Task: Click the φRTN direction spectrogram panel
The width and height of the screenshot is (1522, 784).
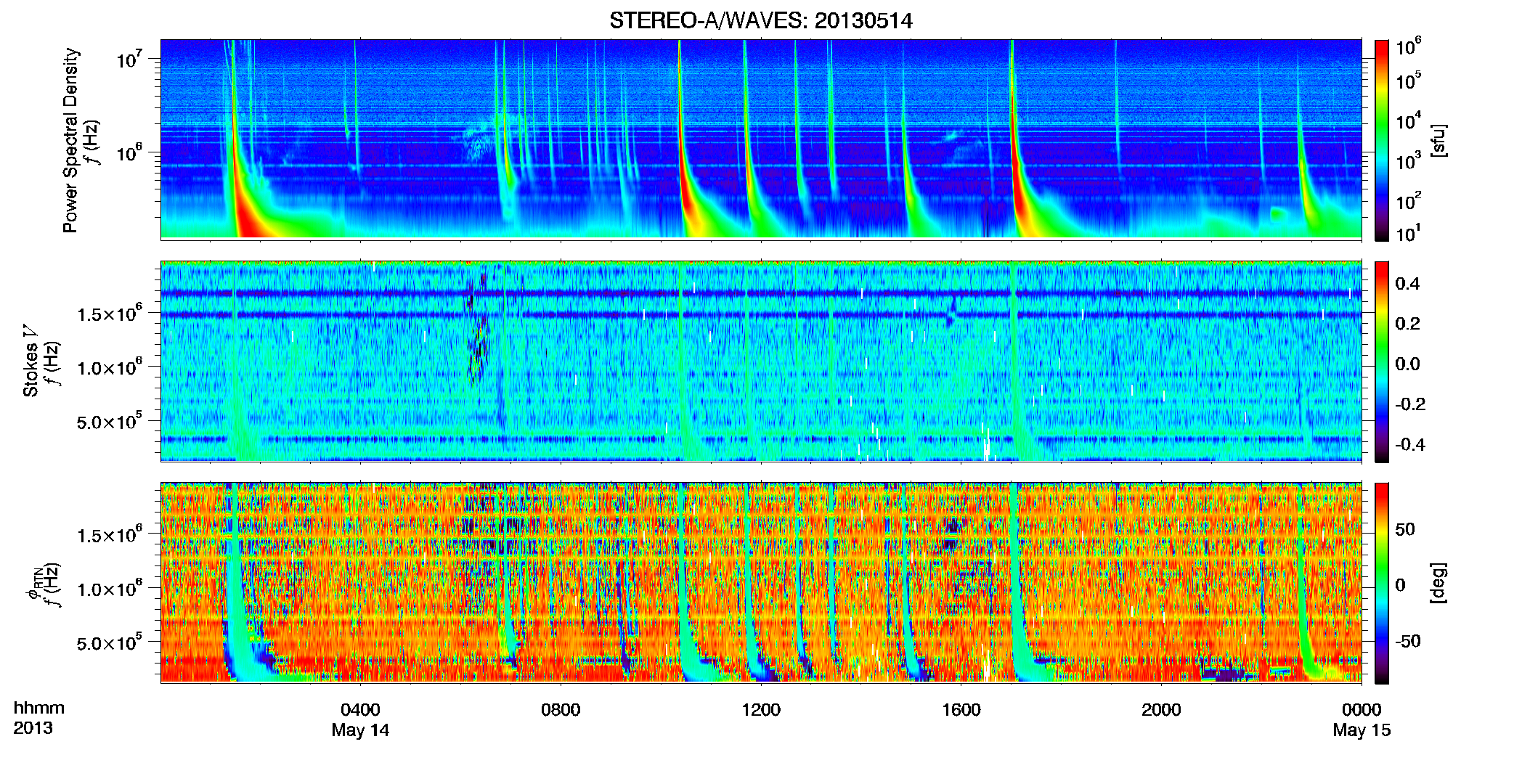Action: click(761, 582)
